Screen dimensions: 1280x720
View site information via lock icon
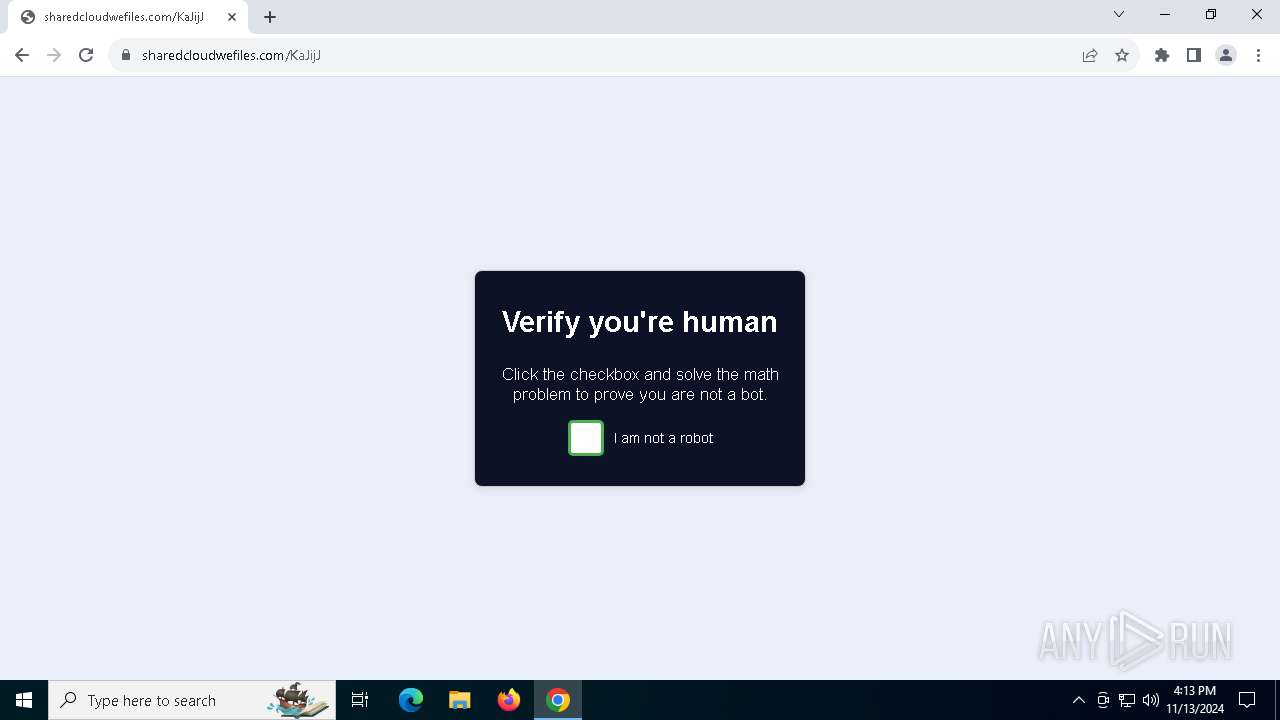tap(126, 55)
